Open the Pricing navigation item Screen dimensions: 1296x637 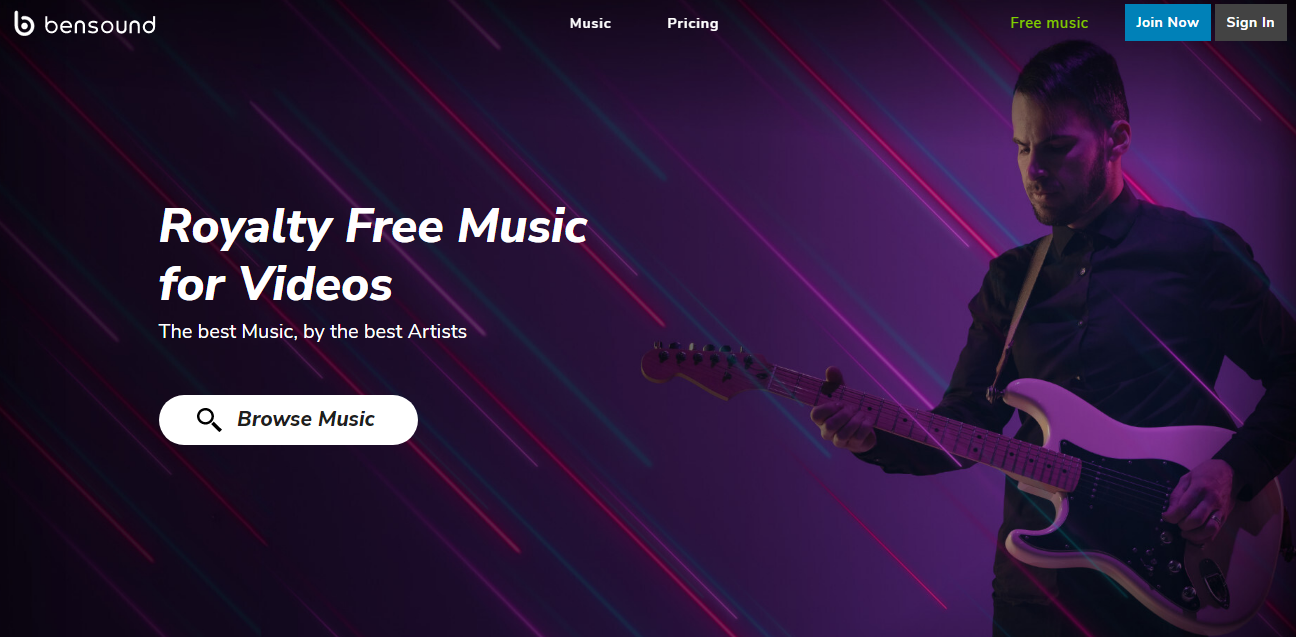693,23
